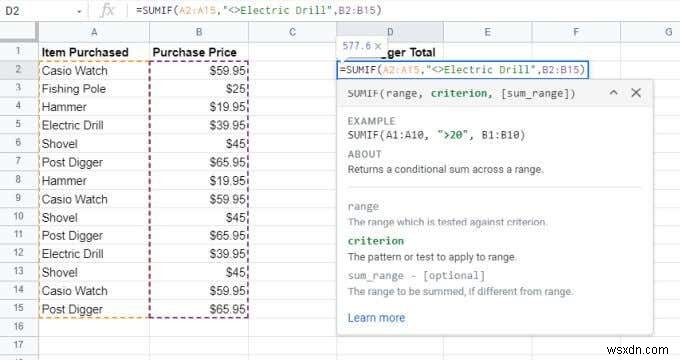This screenshot has height=360, width=680.
Task: Select column F header
Action: 576,32
